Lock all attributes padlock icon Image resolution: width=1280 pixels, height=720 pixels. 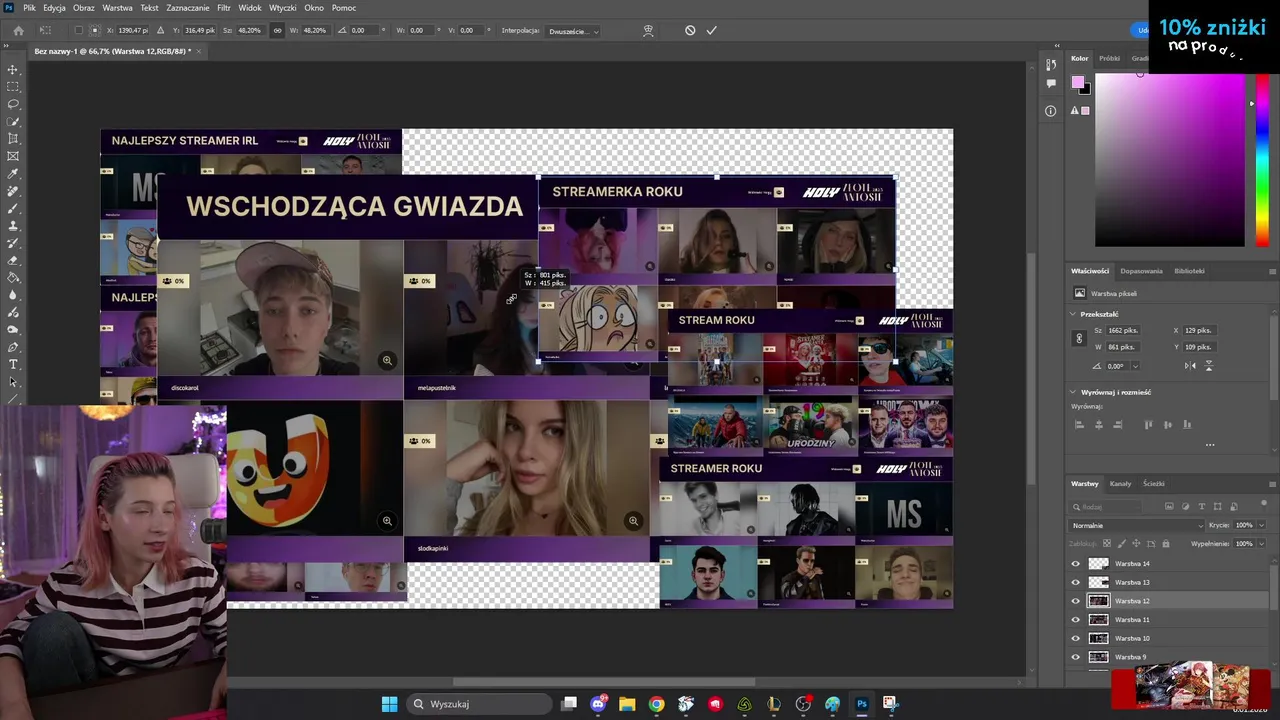pos(1166,543)
